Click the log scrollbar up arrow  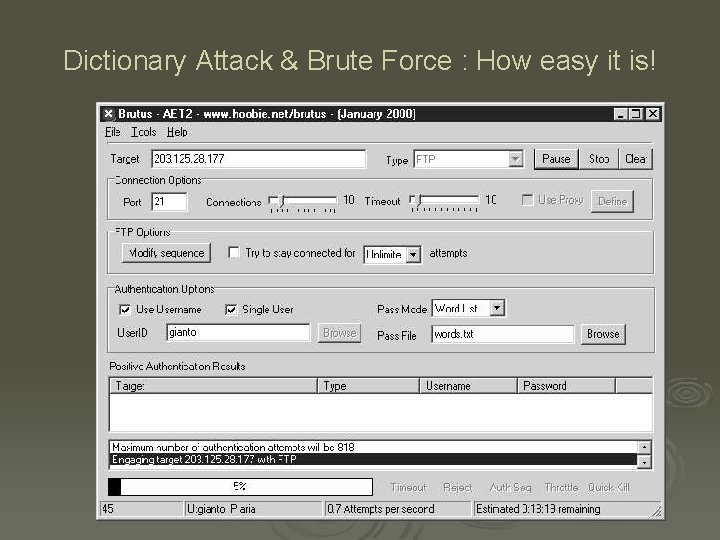click(644, 447)
